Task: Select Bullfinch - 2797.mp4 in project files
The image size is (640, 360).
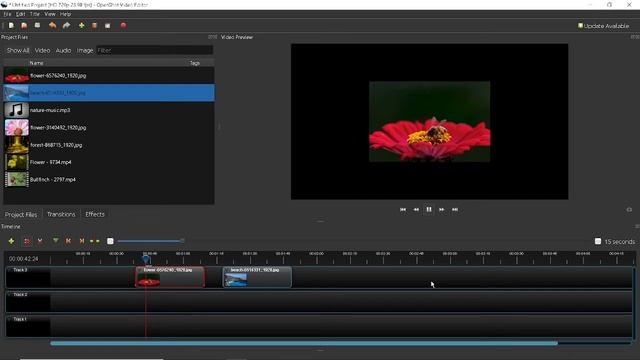Action: 109,180
